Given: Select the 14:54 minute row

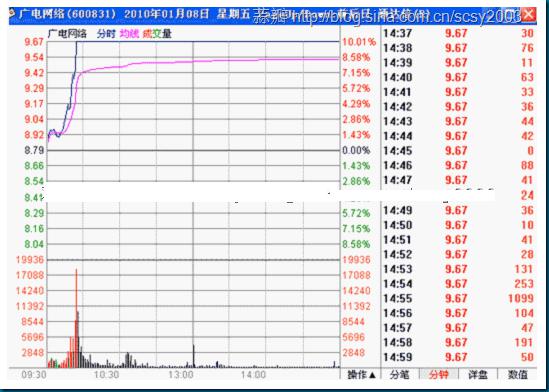Looking at the screenshot, I should point(458,284).
